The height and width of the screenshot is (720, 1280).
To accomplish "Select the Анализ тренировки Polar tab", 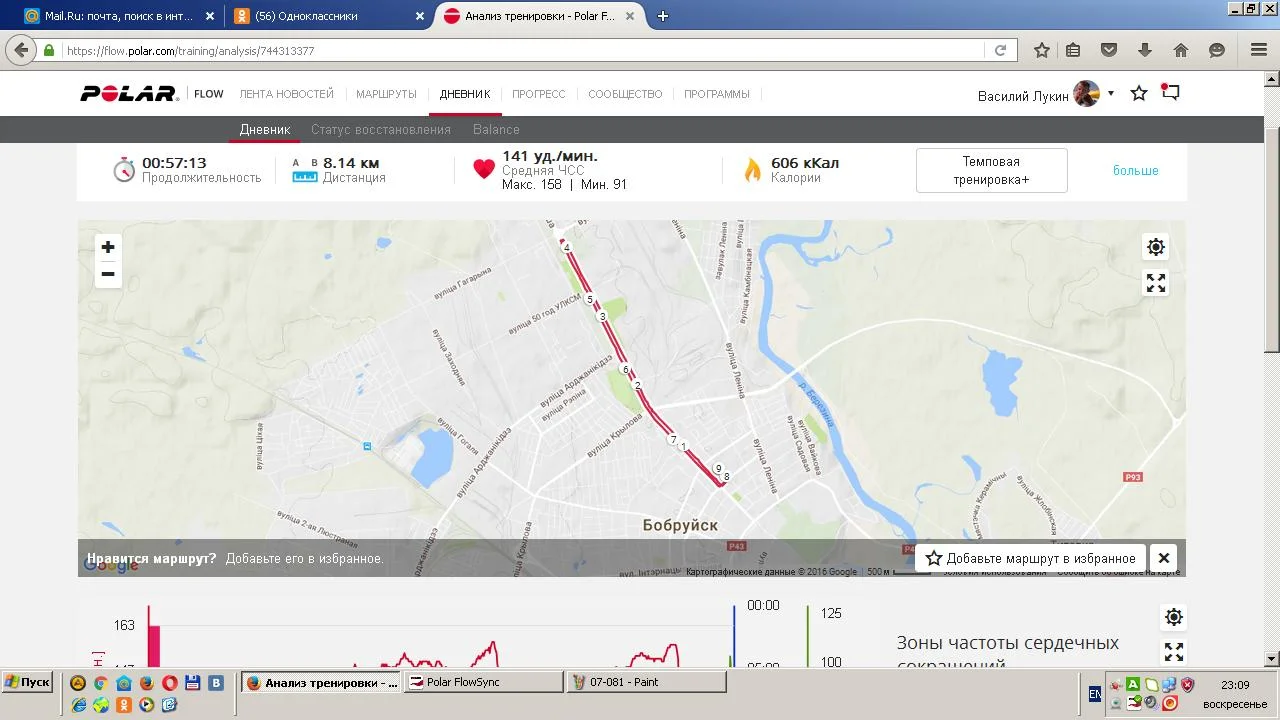I will (x=540, y=16).
